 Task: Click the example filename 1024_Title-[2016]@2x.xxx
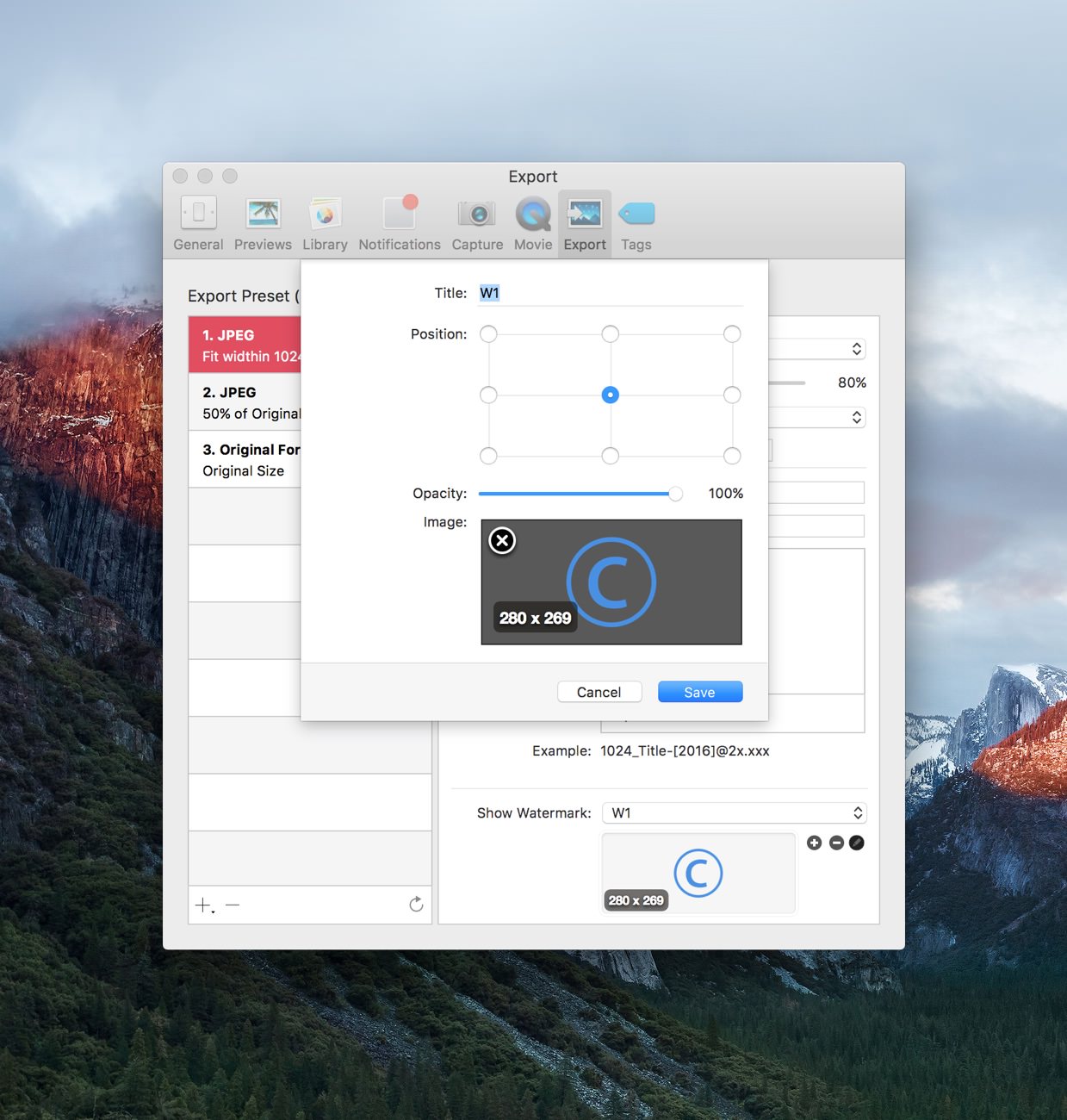click(685, 751)
